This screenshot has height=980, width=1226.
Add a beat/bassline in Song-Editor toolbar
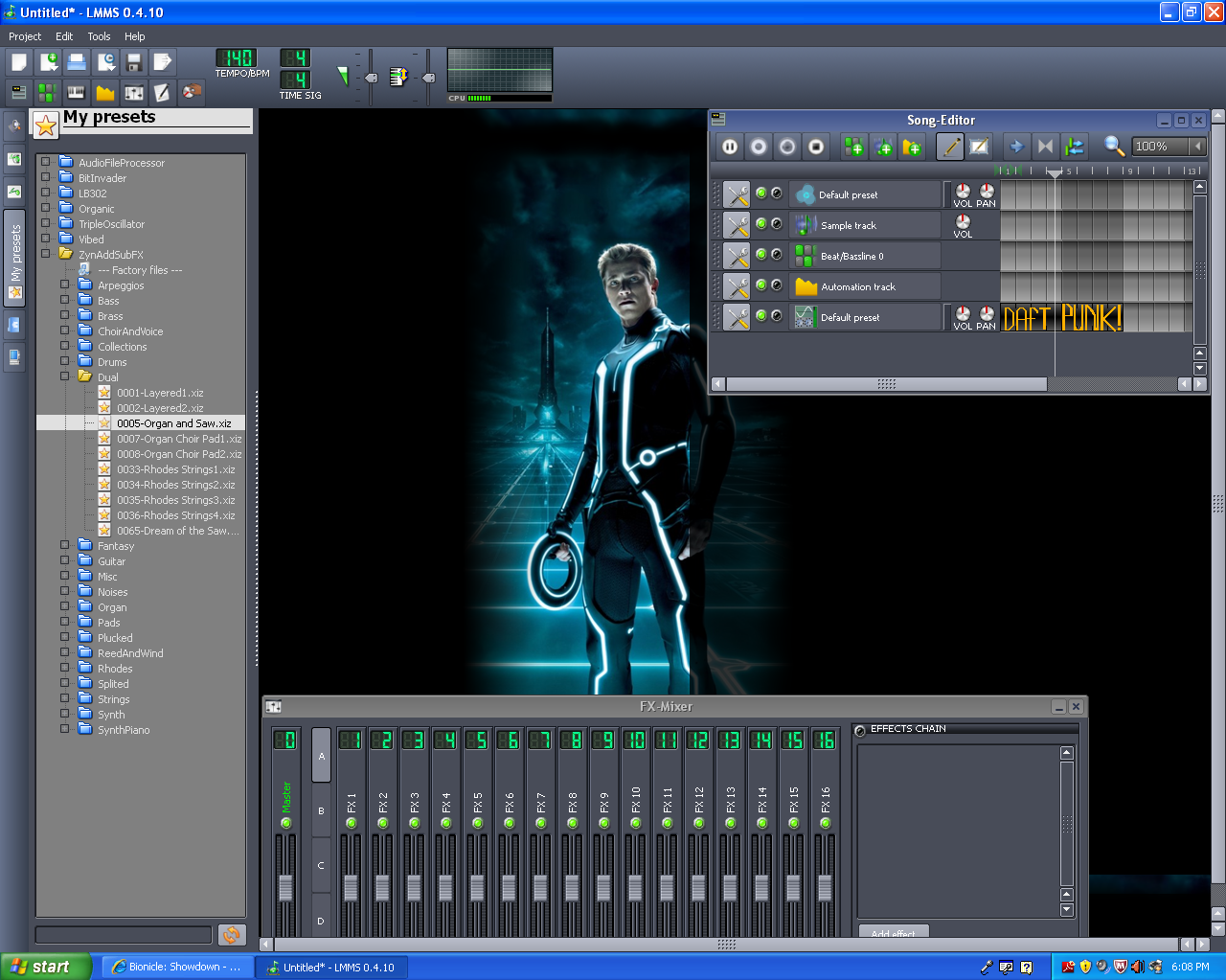(x=852, y=147)
